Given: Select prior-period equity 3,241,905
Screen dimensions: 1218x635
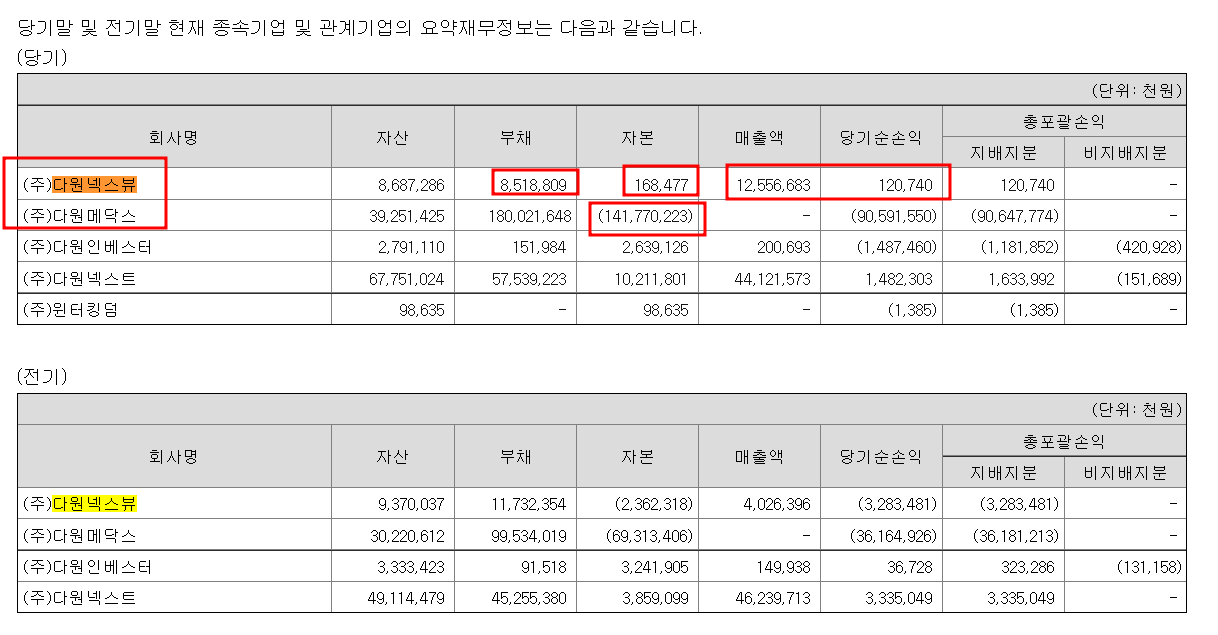Looking at the screenshot, I should pos(656,567).
